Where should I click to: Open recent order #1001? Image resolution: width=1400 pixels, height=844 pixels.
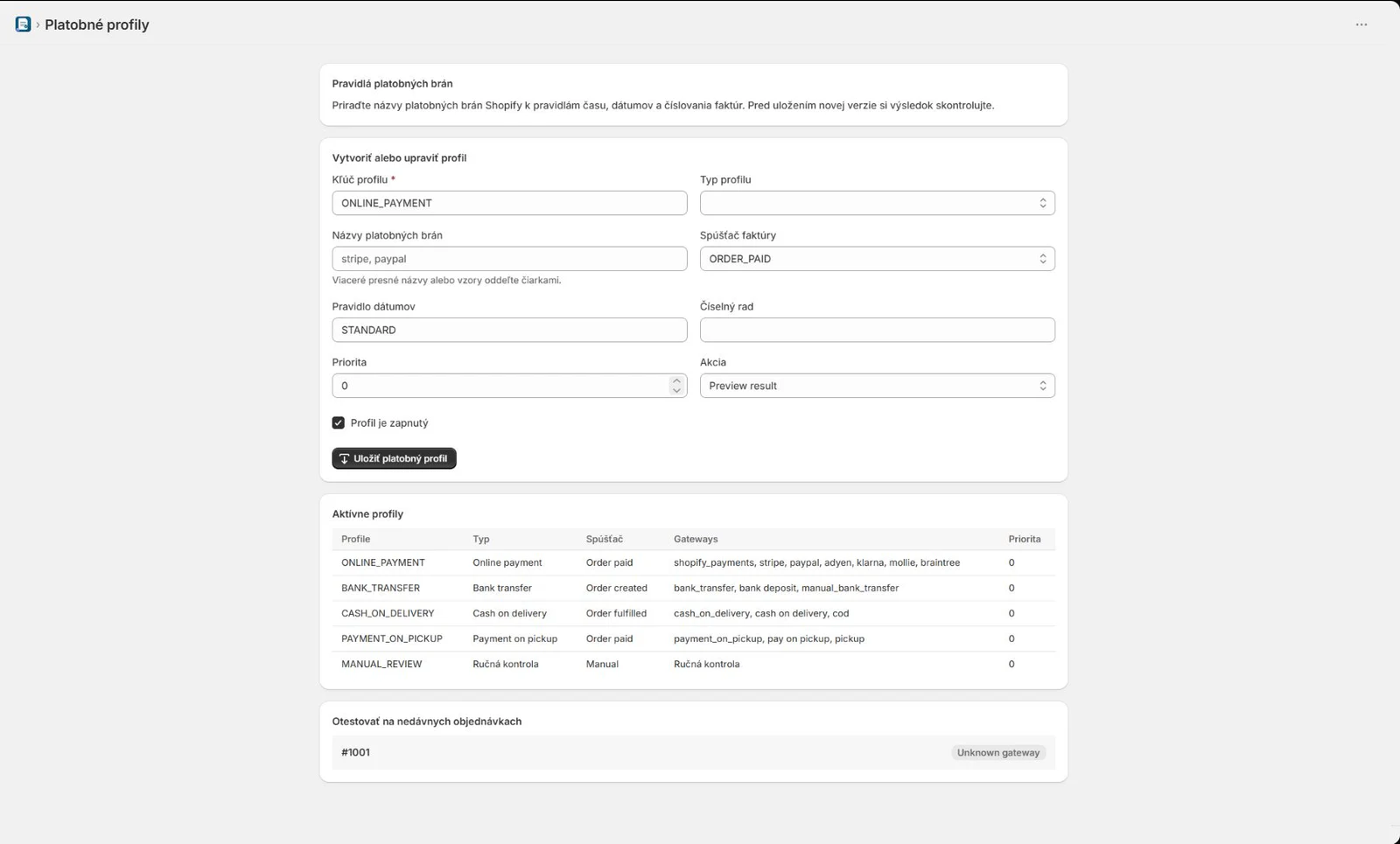coord(693,752)
